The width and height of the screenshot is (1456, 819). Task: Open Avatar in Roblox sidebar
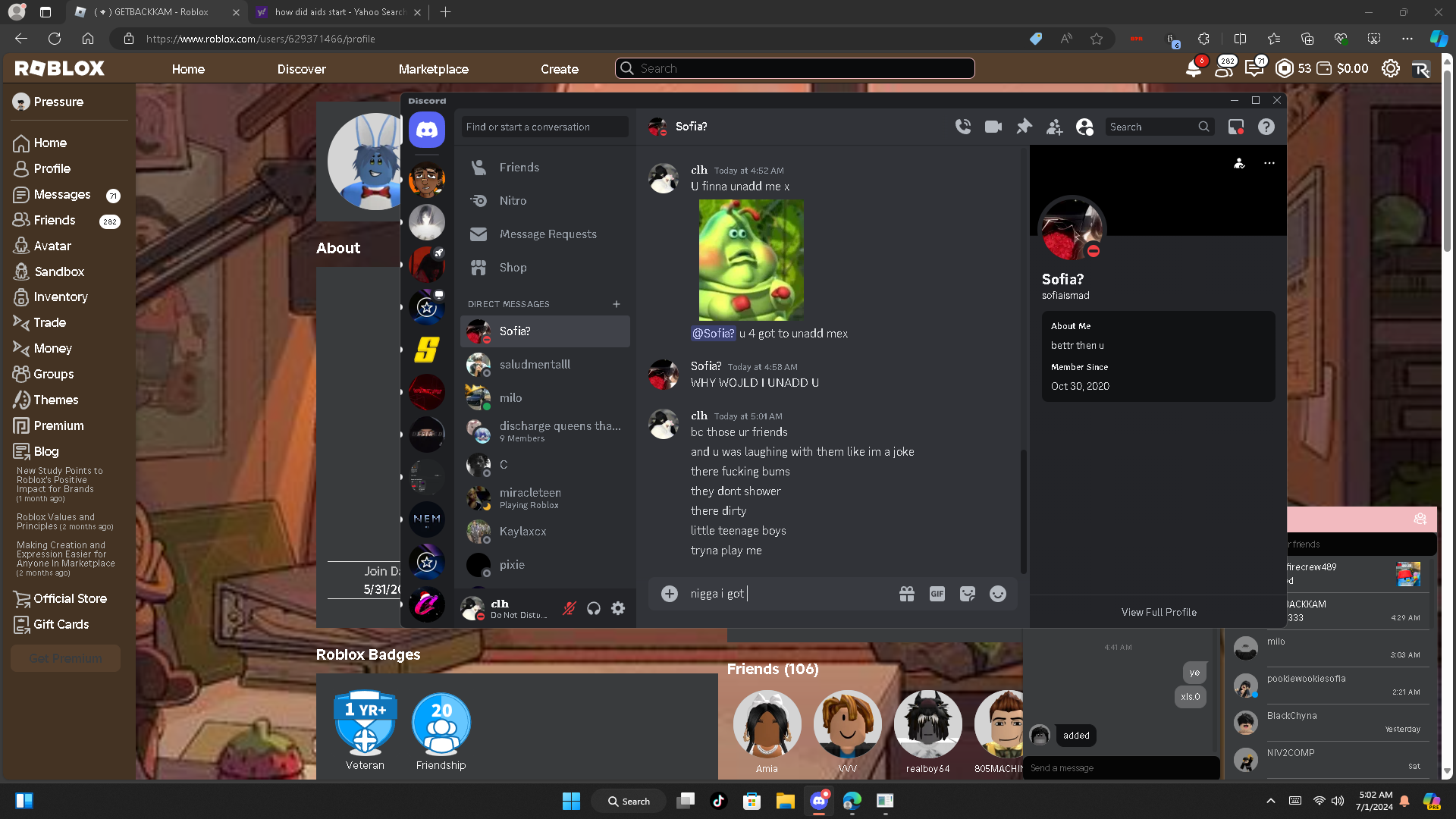tap(42, 246)
